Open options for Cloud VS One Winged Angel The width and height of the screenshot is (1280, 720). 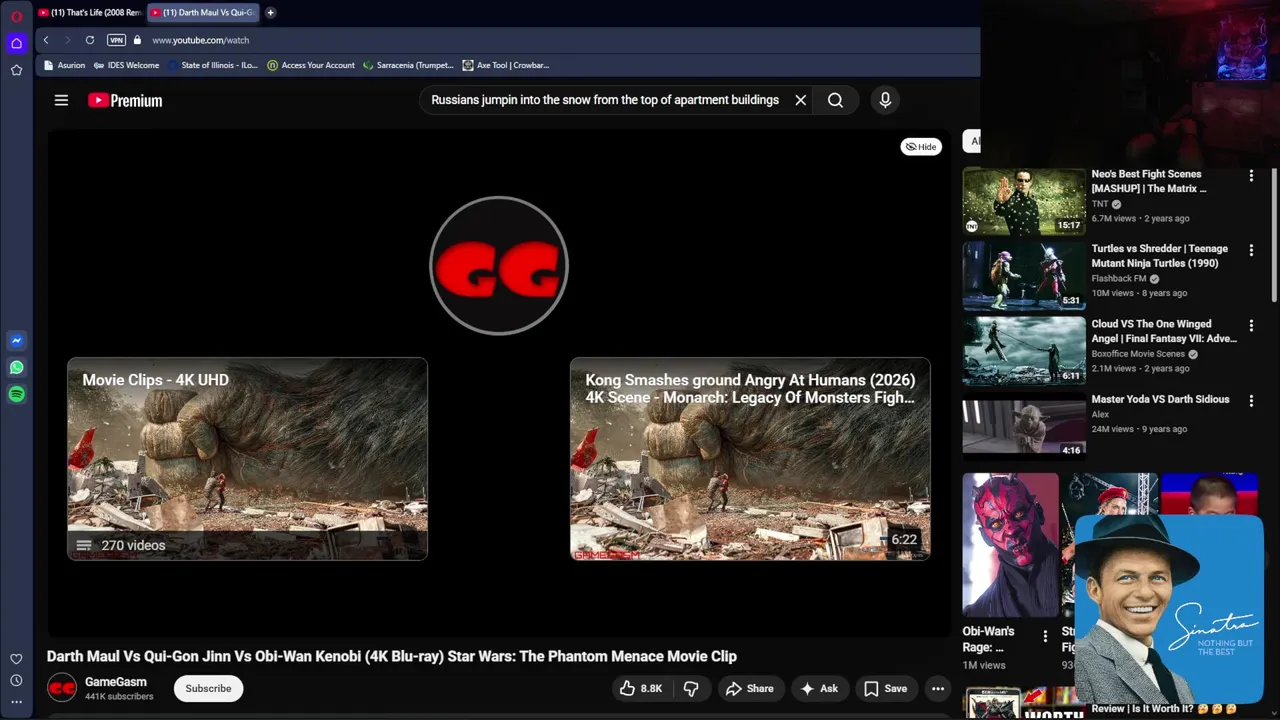(x=1251, y=326)
